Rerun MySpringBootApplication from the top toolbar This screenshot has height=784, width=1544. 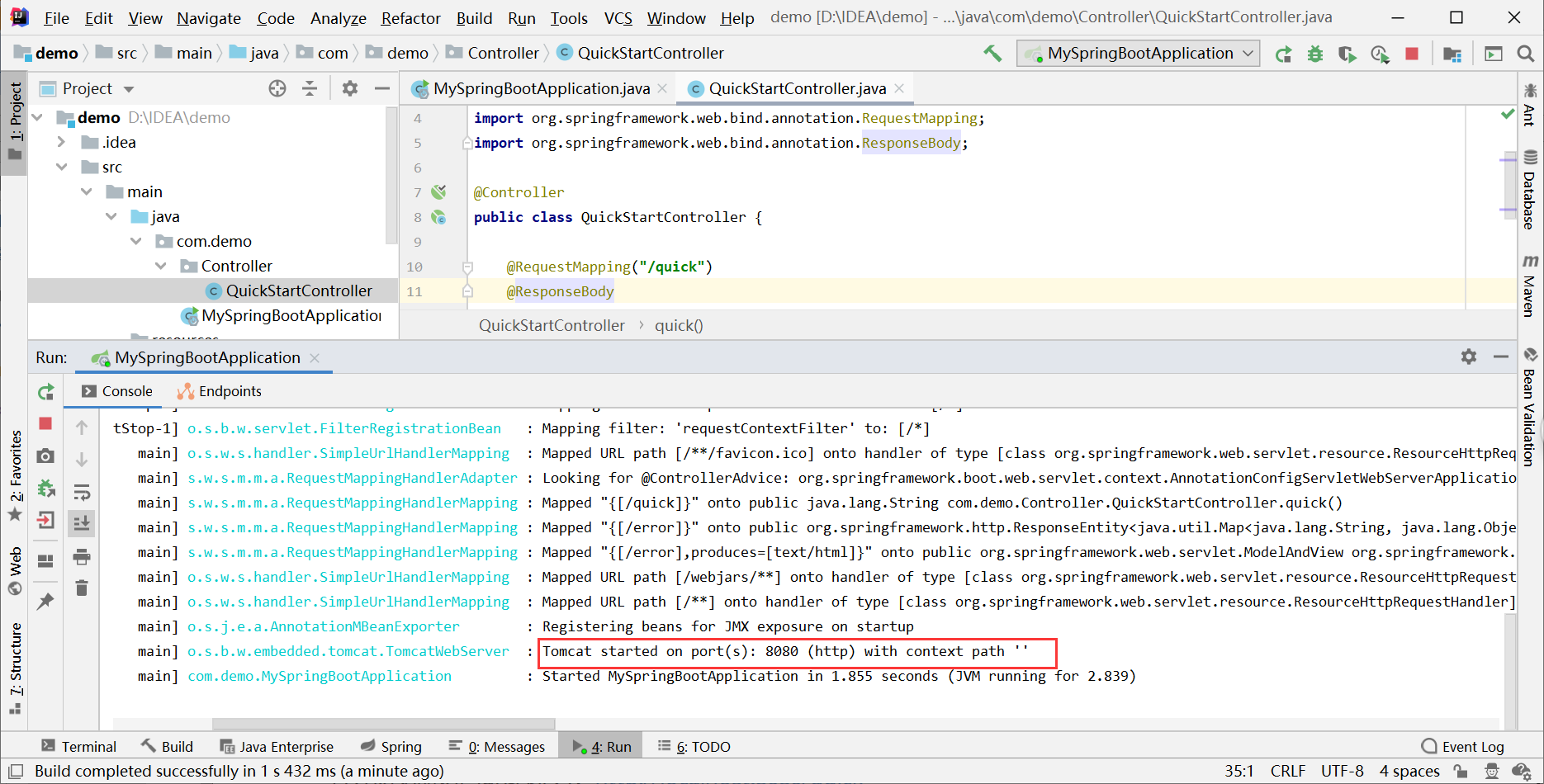[x=1283, y=54]
